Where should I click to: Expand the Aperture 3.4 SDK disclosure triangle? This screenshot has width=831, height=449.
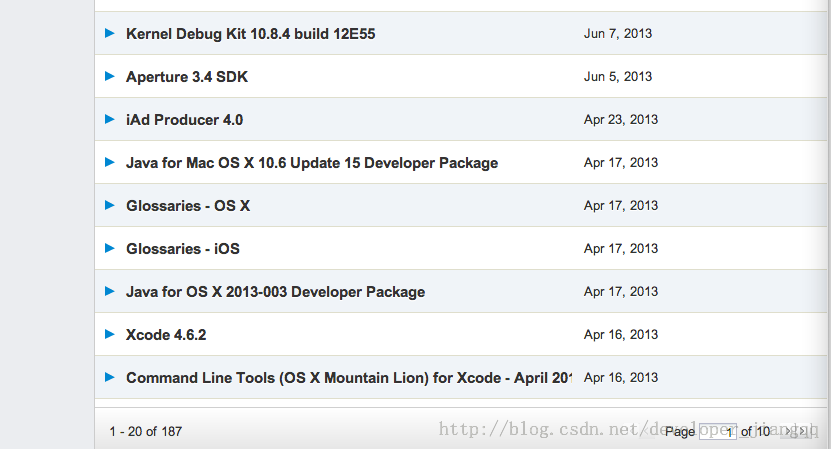click(110, 76)
